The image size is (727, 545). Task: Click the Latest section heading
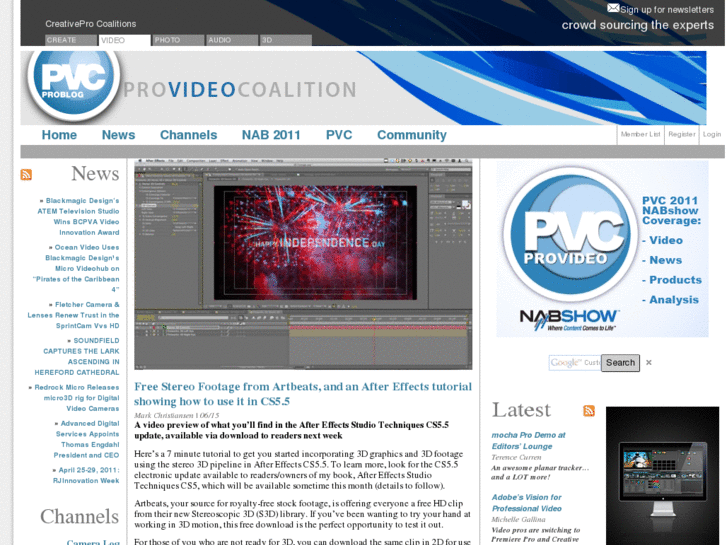click(x=521, y=410)
